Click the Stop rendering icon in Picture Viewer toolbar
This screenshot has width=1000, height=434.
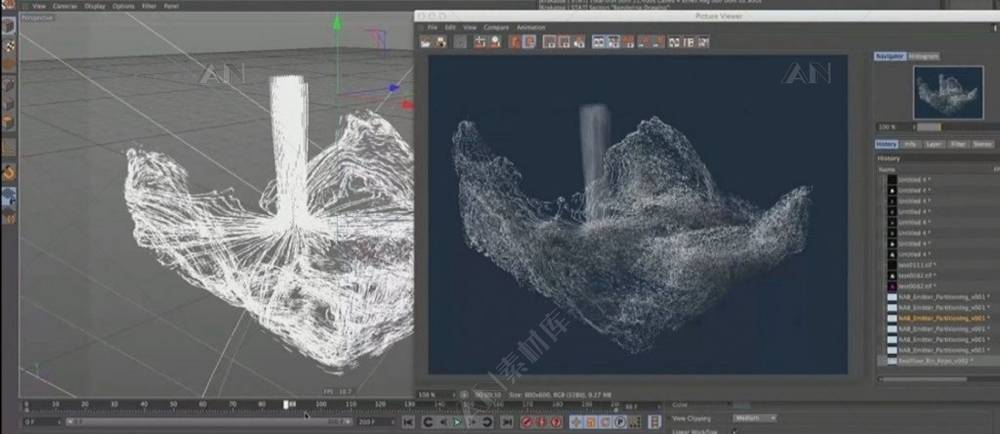click(x=460, y=42)
